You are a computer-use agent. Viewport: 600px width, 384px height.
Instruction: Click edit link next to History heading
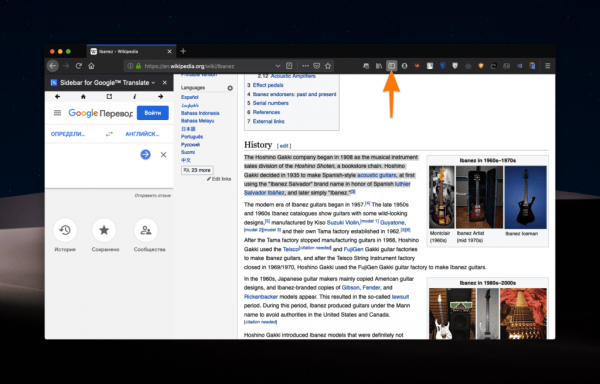[x=284, y=146]
